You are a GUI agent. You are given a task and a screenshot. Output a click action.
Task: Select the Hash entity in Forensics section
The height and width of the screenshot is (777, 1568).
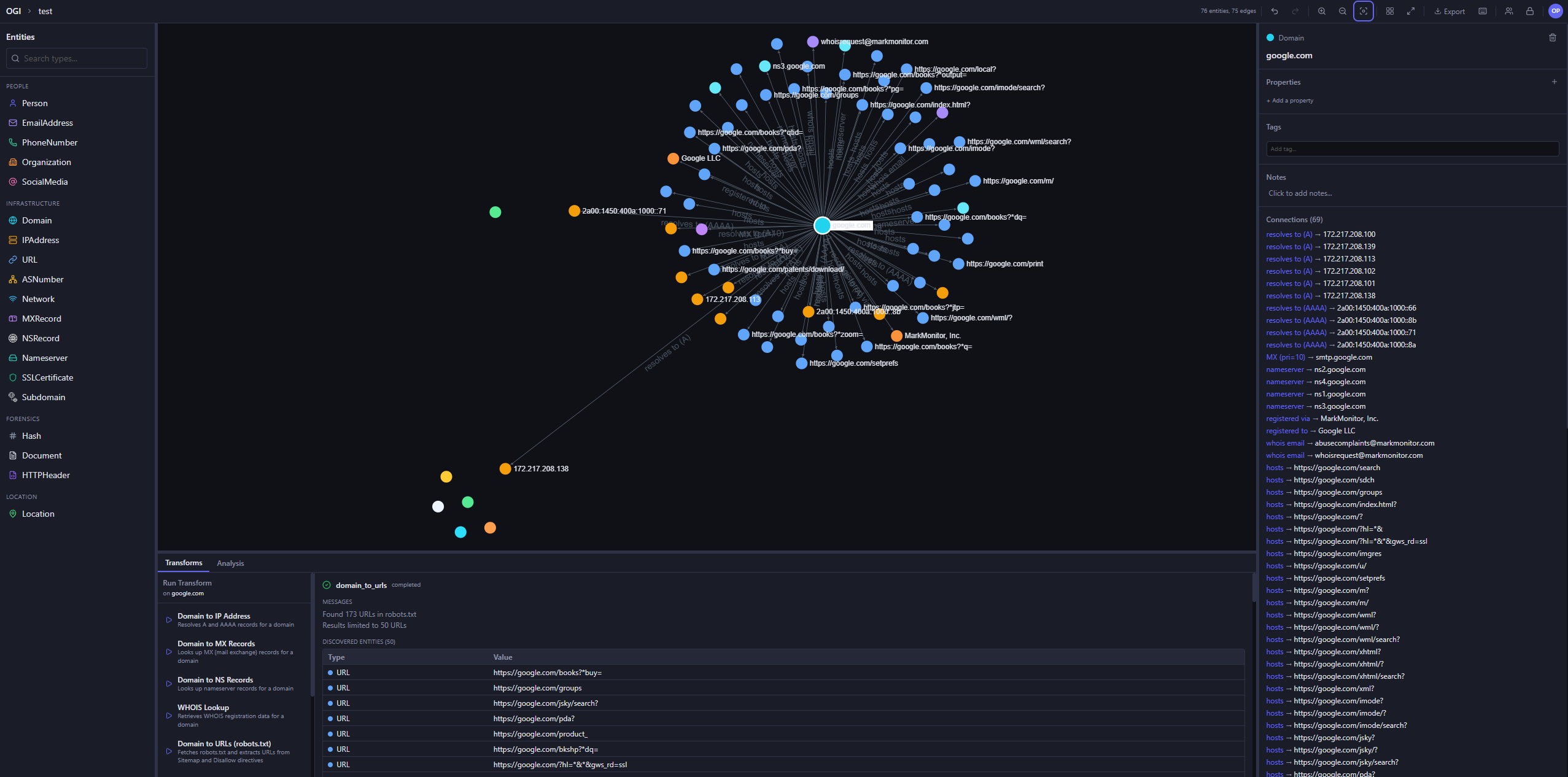(x=31, y=436)
